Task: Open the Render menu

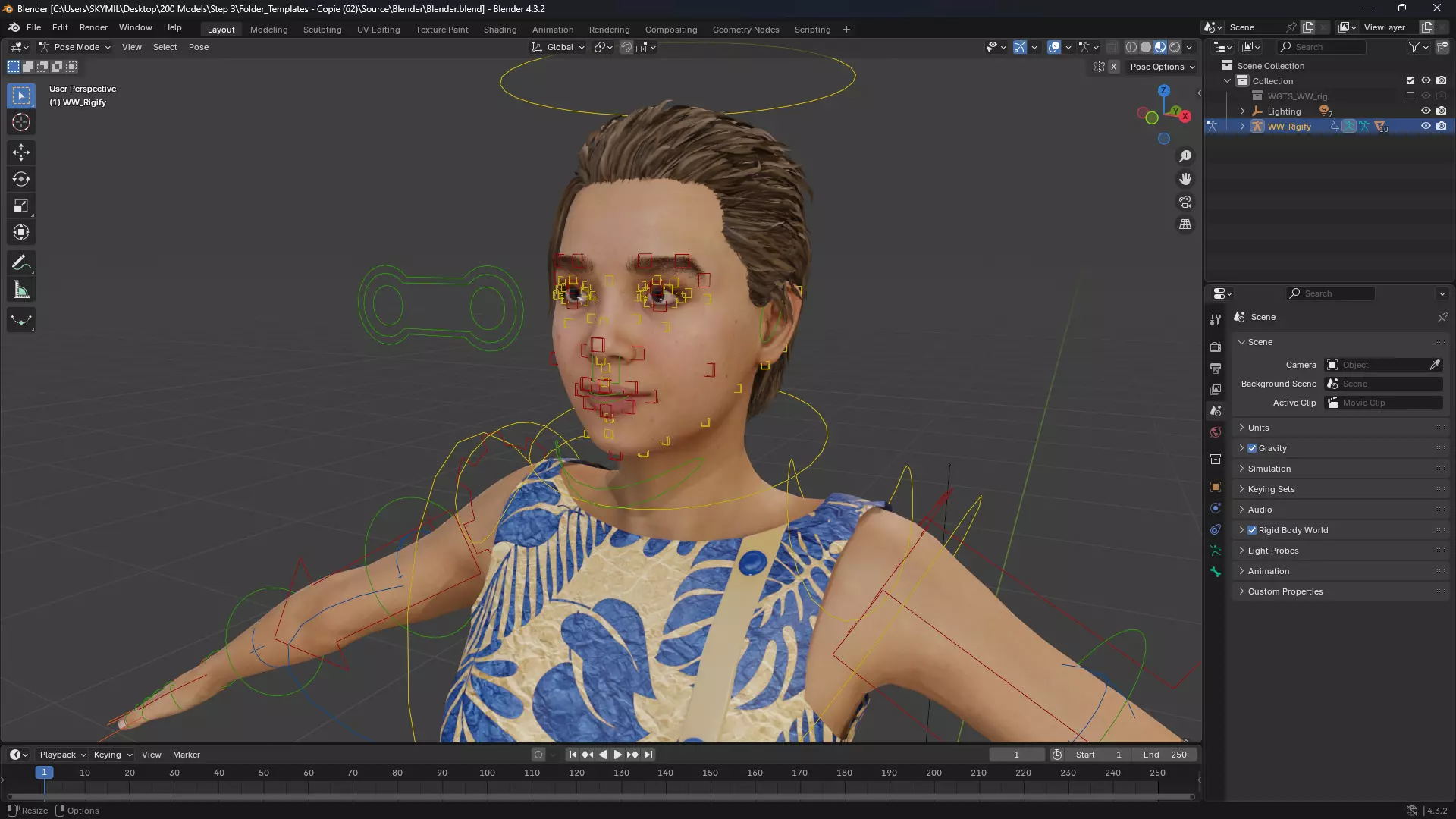Action: point(93,27)
